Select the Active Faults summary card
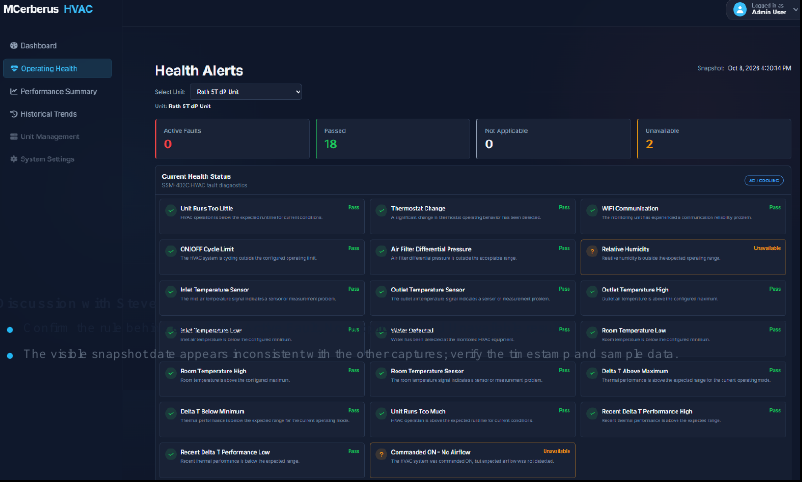 (x=232, y=139)
